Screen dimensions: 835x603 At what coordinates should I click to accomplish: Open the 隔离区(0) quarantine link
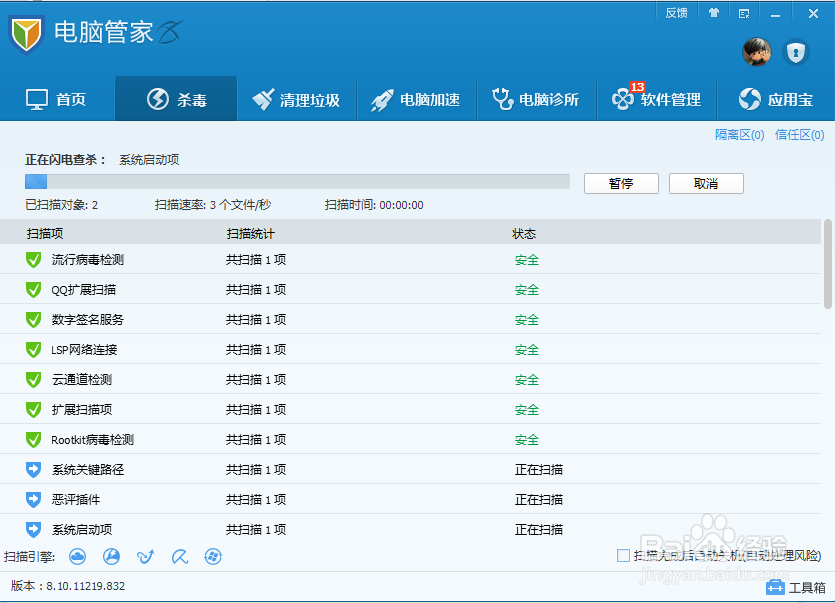(738, 133)
